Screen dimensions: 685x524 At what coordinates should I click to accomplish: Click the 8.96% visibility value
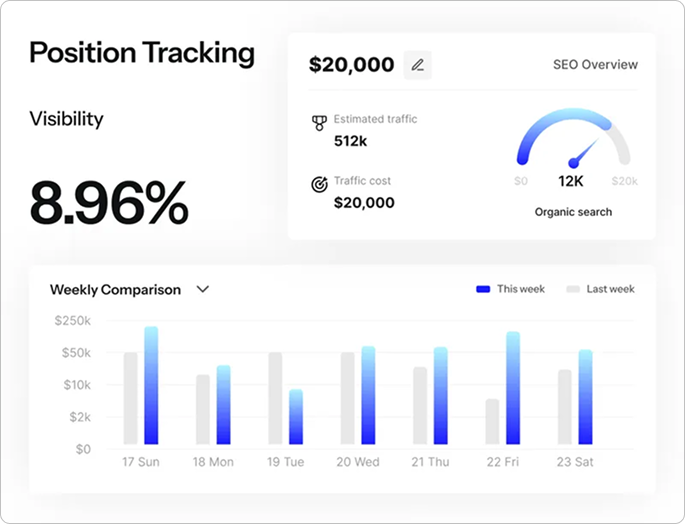109,202
